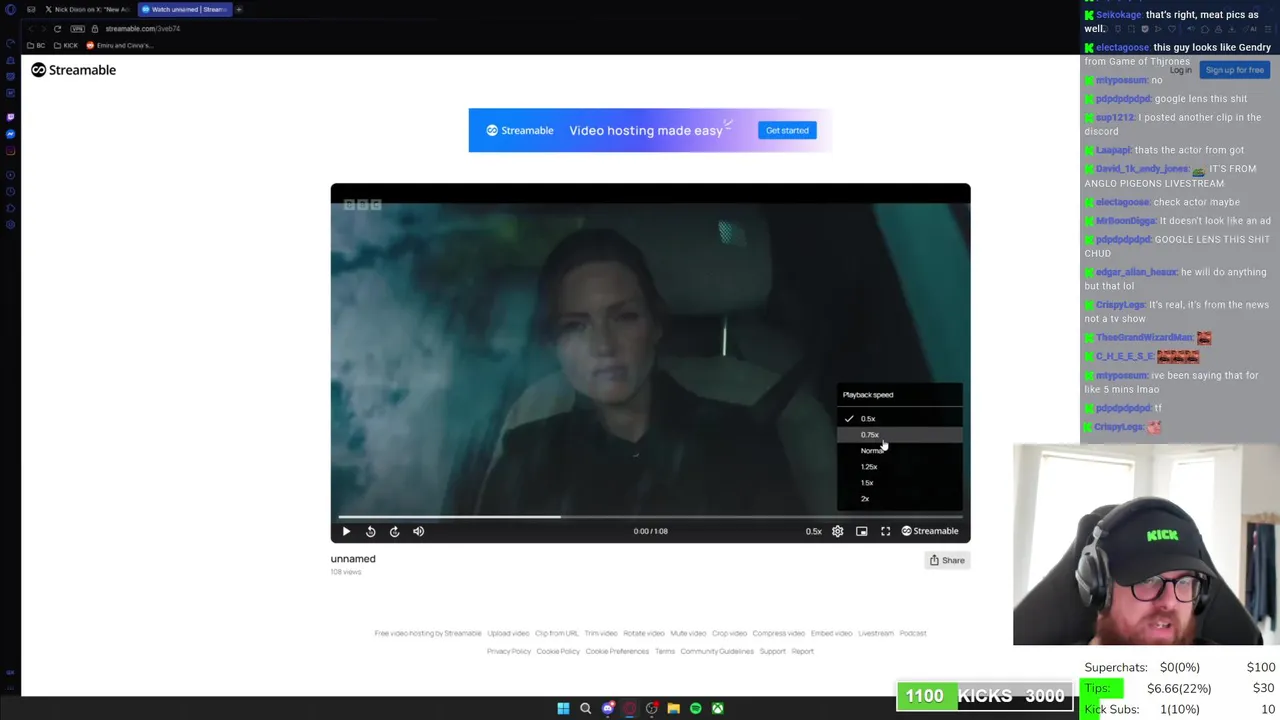Viewport: 1280px width, 720px height.
Task: Open the tab islands icon beside tabs
Action: [x=31, y=9]
